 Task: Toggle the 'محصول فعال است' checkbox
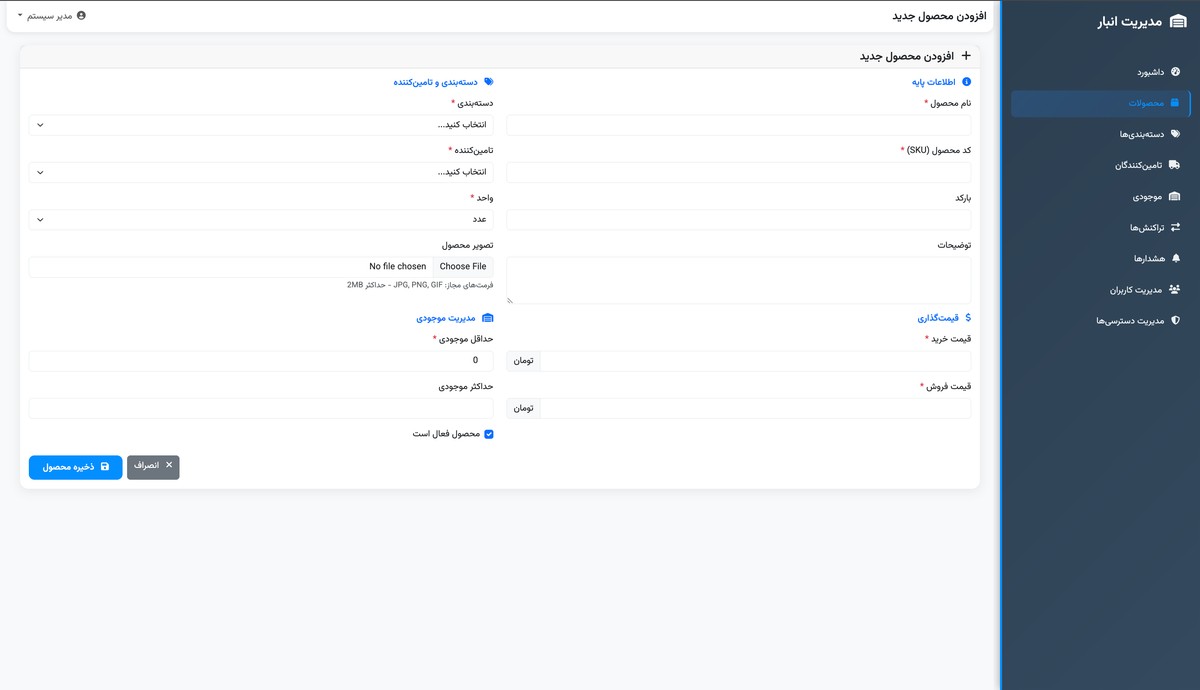489,434
